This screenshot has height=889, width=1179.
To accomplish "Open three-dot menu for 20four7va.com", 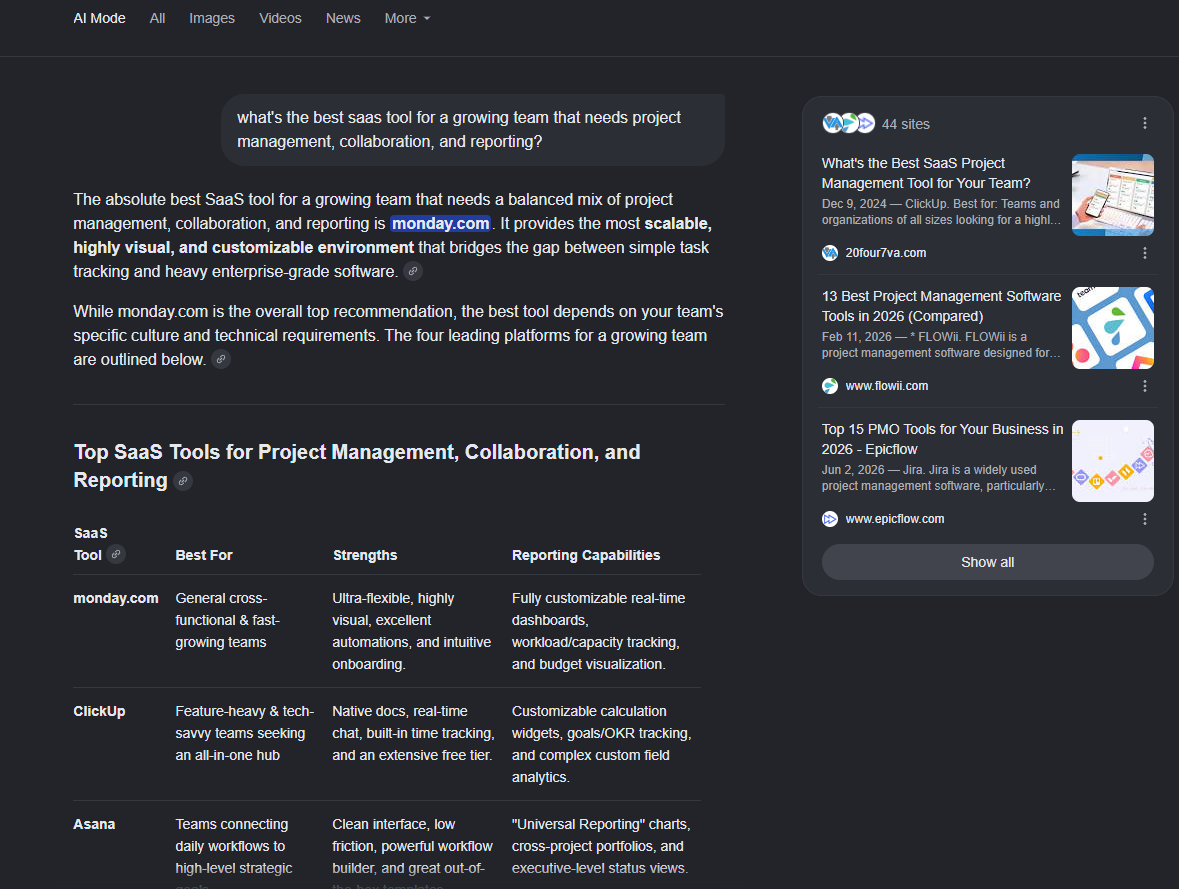I will pyautogui.click(x=1144, y=253).
